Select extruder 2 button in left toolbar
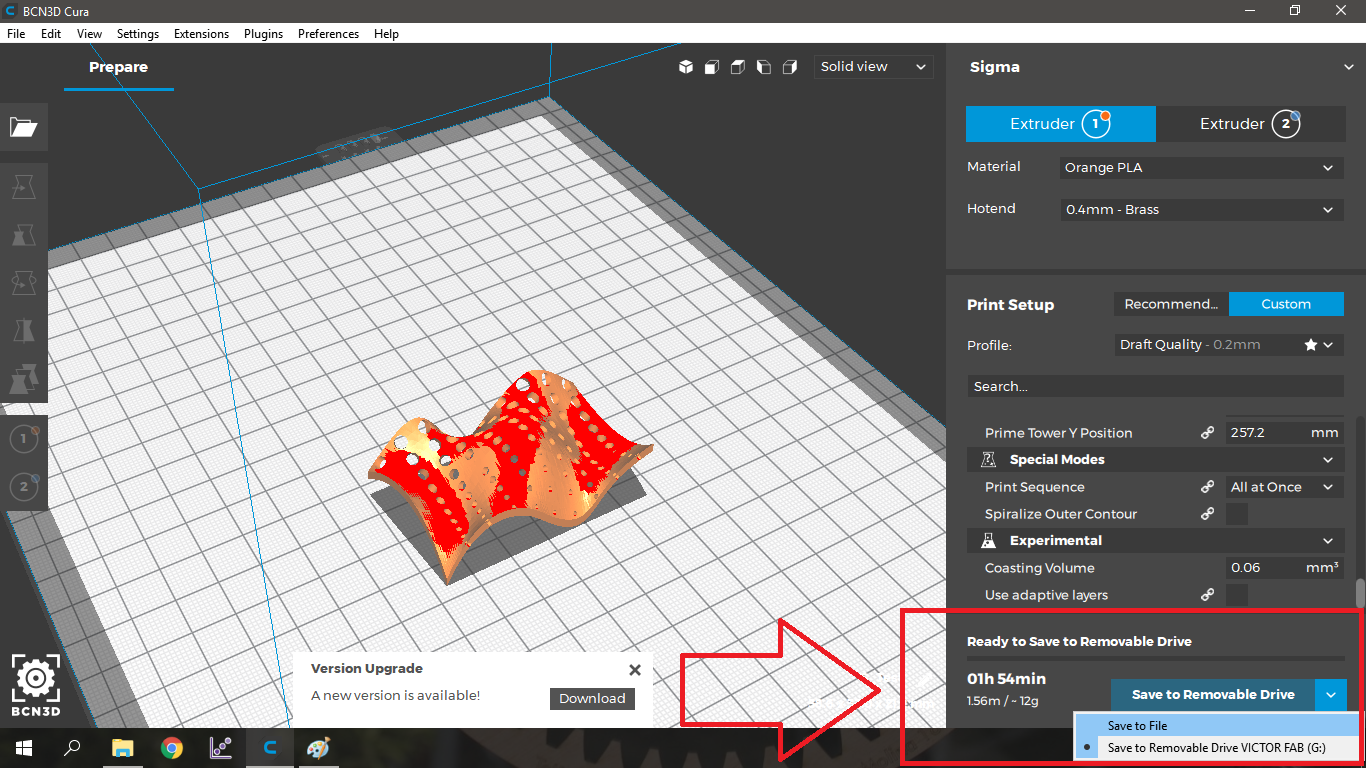 [23, 487]
